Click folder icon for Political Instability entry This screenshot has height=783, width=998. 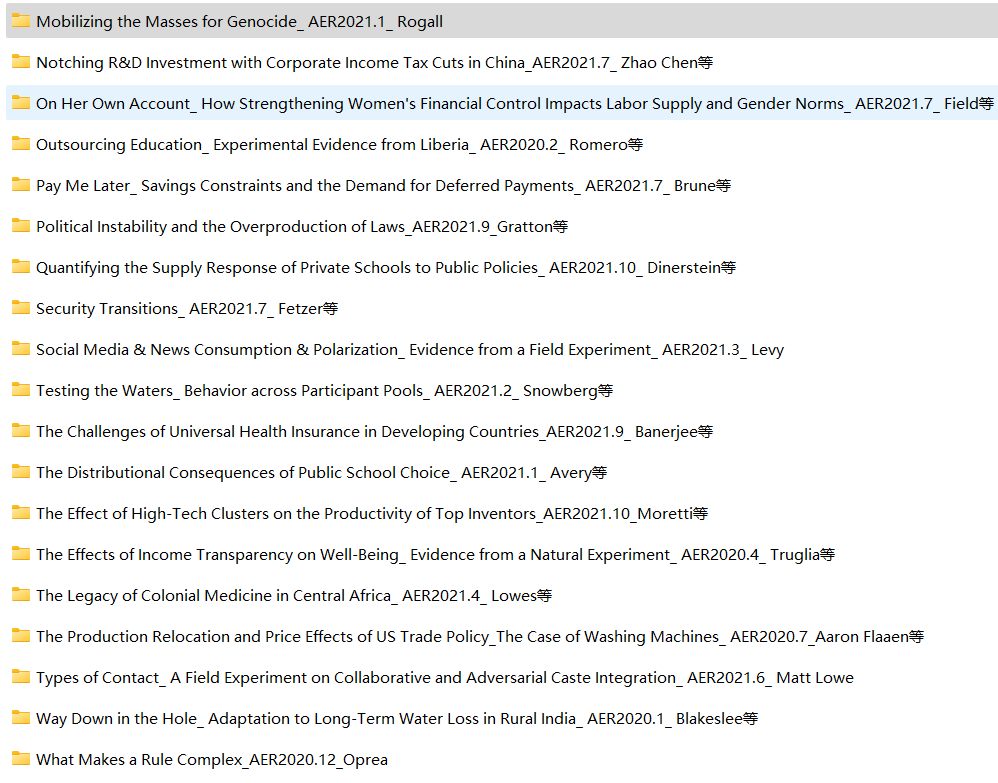[20, 225]
